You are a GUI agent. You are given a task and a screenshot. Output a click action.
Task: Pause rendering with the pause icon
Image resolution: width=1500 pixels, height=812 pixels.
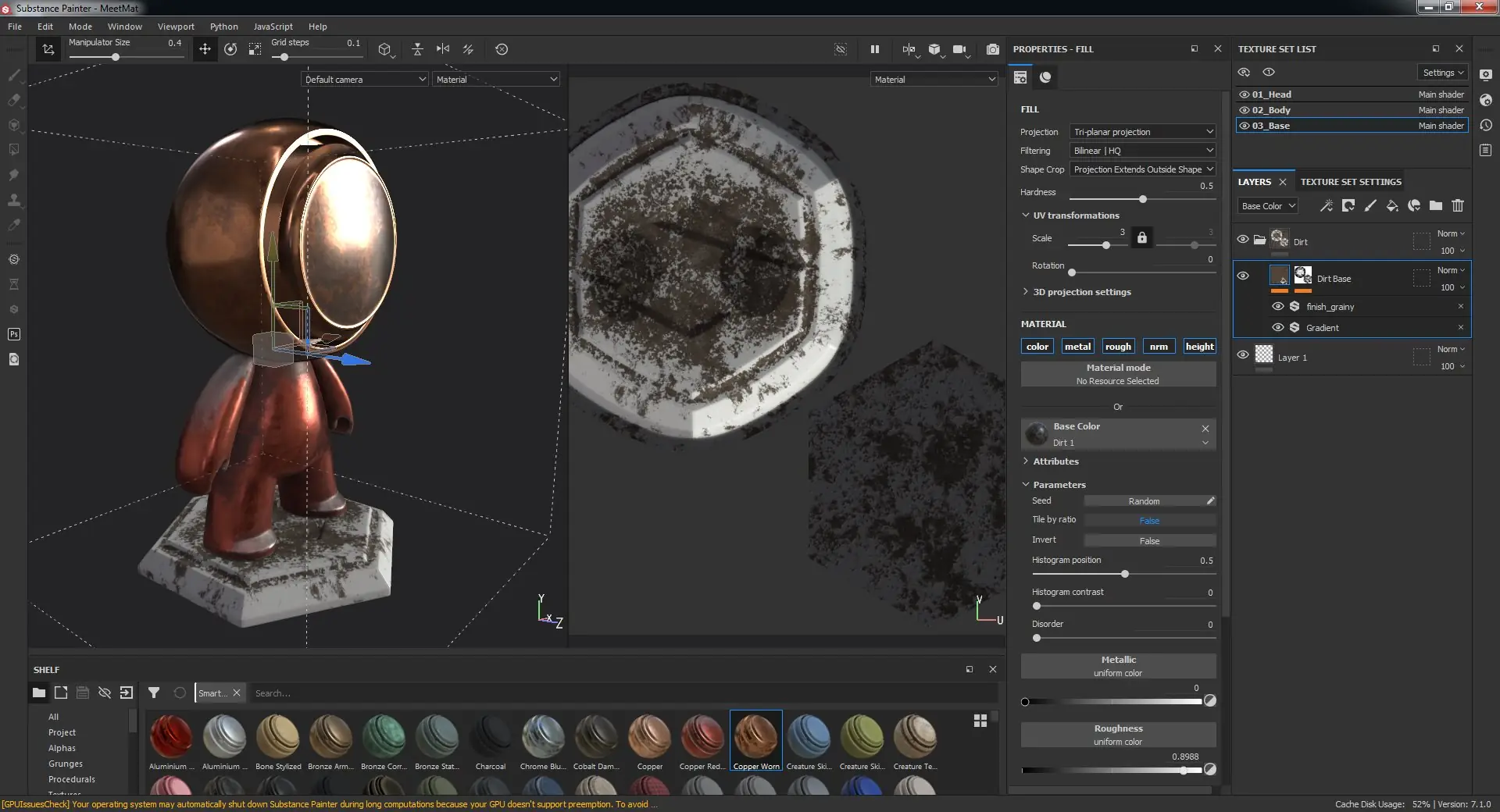(874, 49)
